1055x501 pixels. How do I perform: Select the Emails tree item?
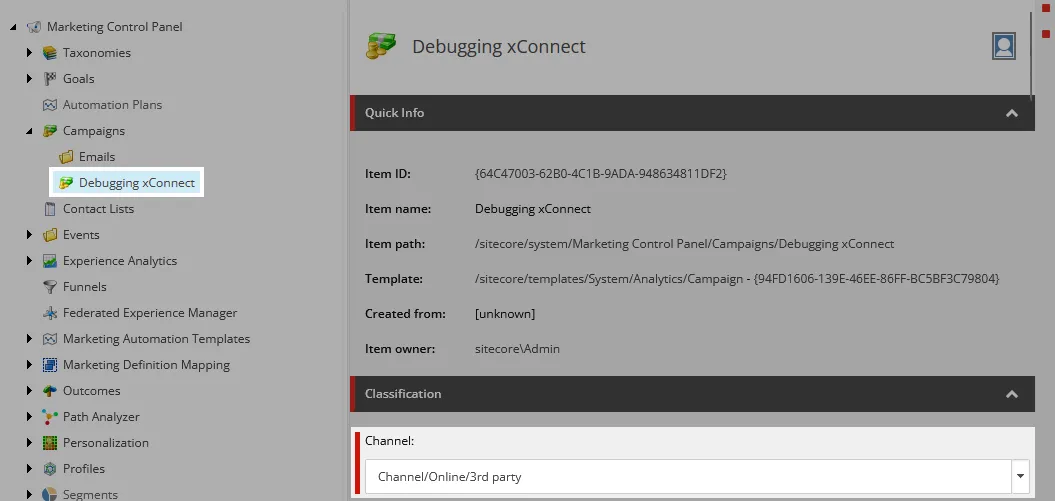97,157
